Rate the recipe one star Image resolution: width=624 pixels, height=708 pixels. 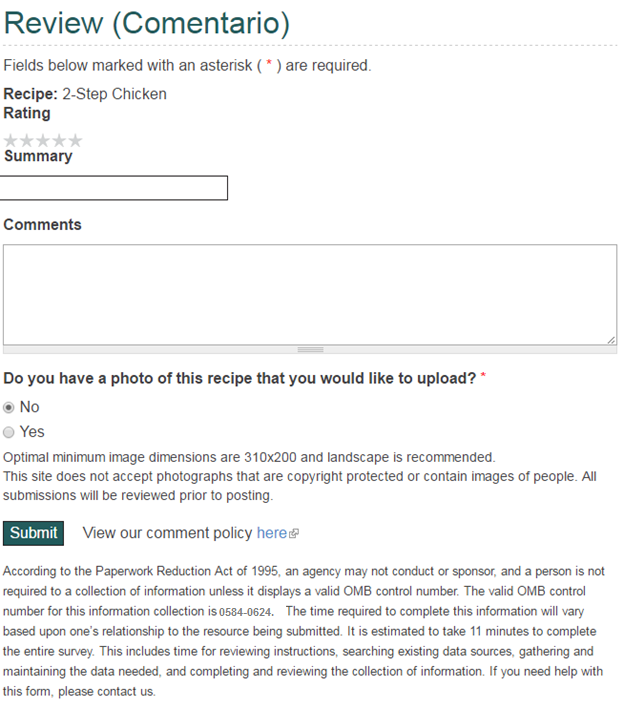[x=11, y=141]
